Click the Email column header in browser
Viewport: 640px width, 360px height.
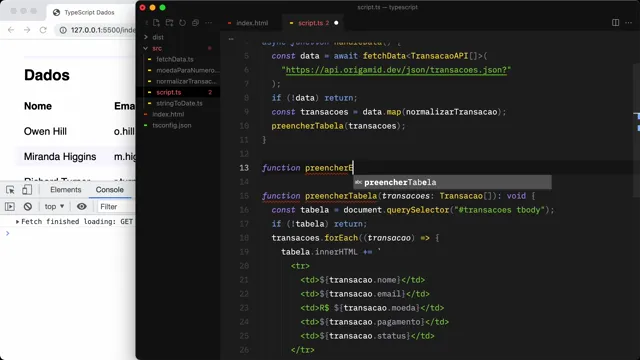coord(124,106)
